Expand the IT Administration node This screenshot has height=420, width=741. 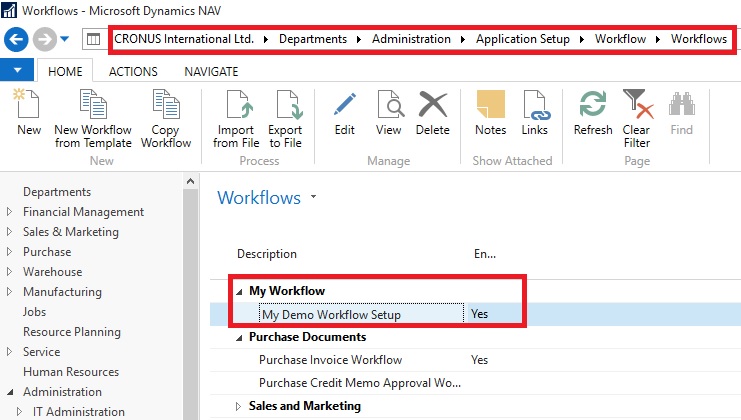click(x=19, y=411)
